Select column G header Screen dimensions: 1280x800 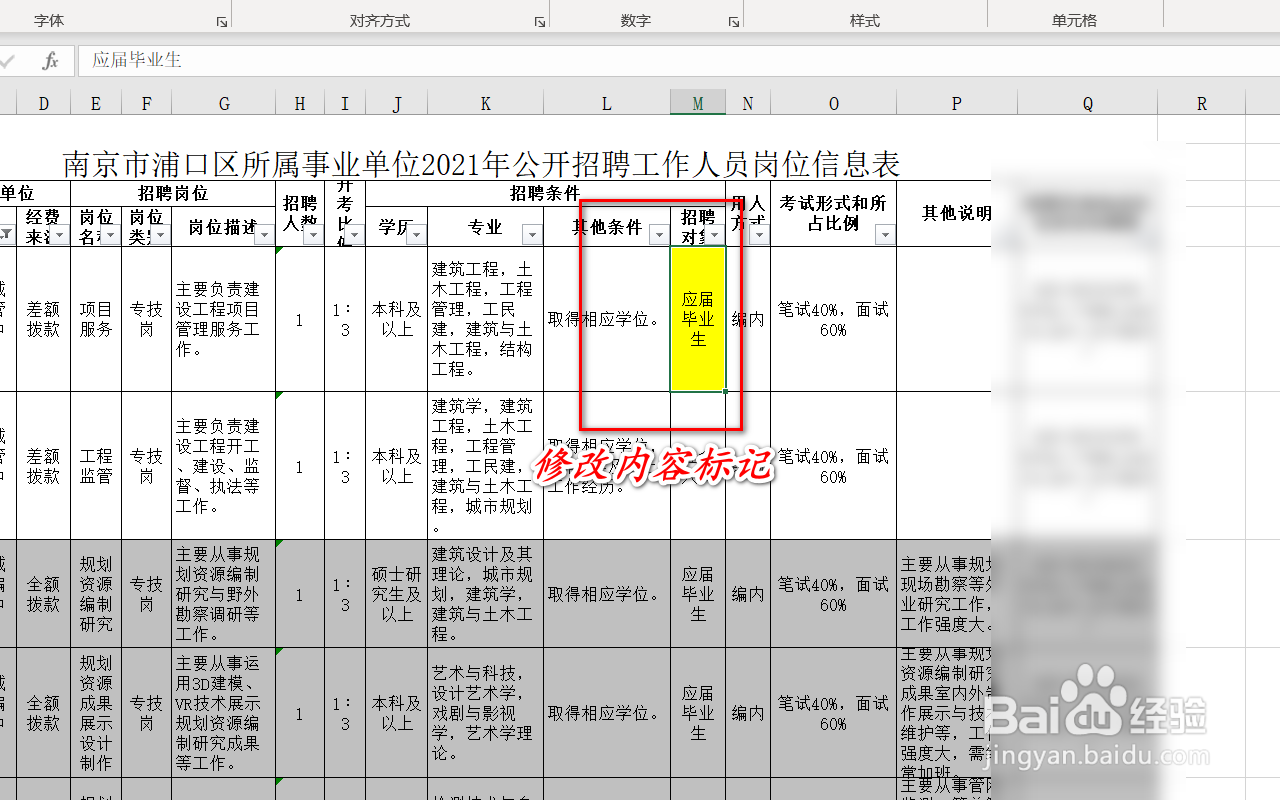pyautogui.click(x=224, y=103)
